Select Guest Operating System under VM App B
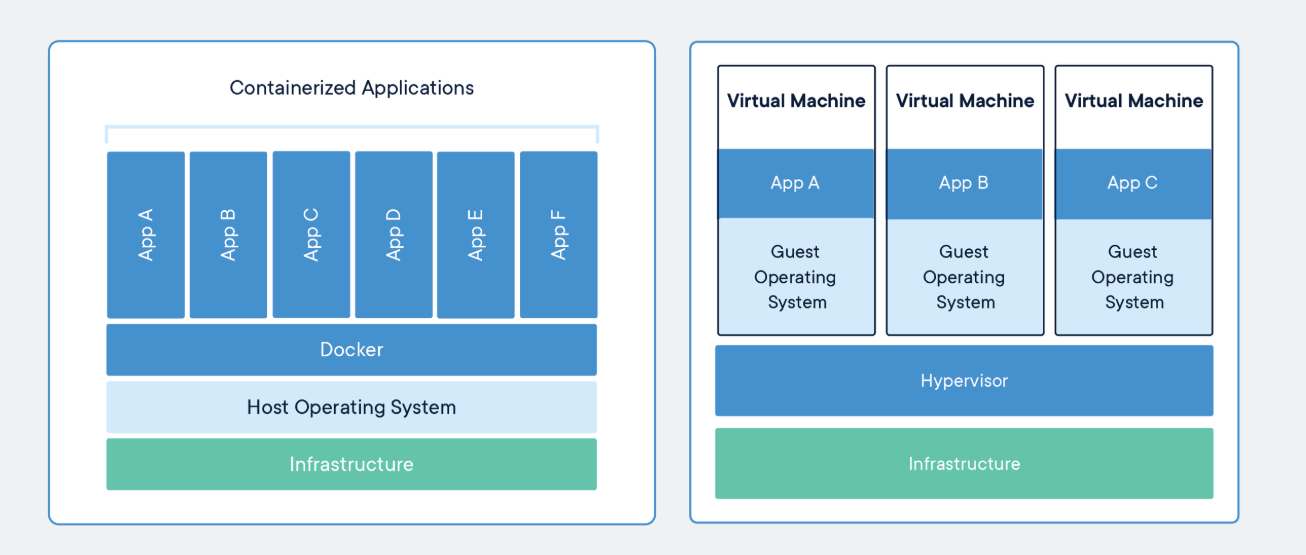The image size is (1306, 555). click(964, 277)
